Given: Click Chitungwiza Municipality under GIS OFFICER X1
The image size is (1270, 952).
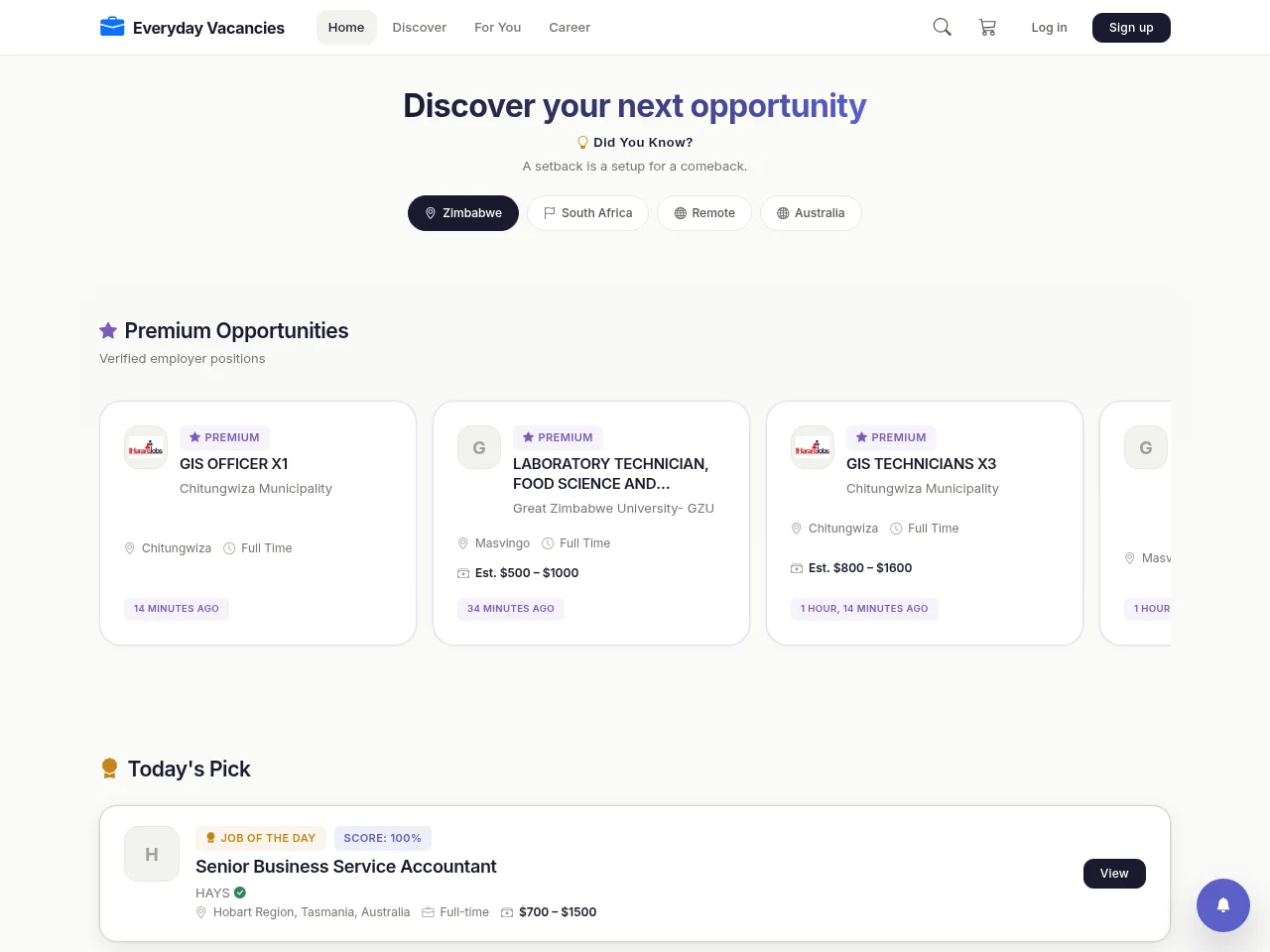Looking at the screenshot, I should pos(256,489).
